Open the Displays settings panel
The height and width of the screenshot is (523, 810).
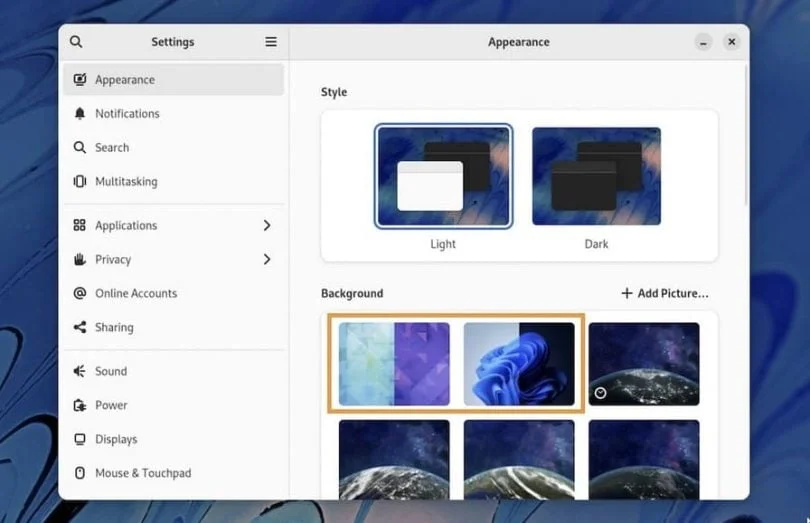[174, 439]
